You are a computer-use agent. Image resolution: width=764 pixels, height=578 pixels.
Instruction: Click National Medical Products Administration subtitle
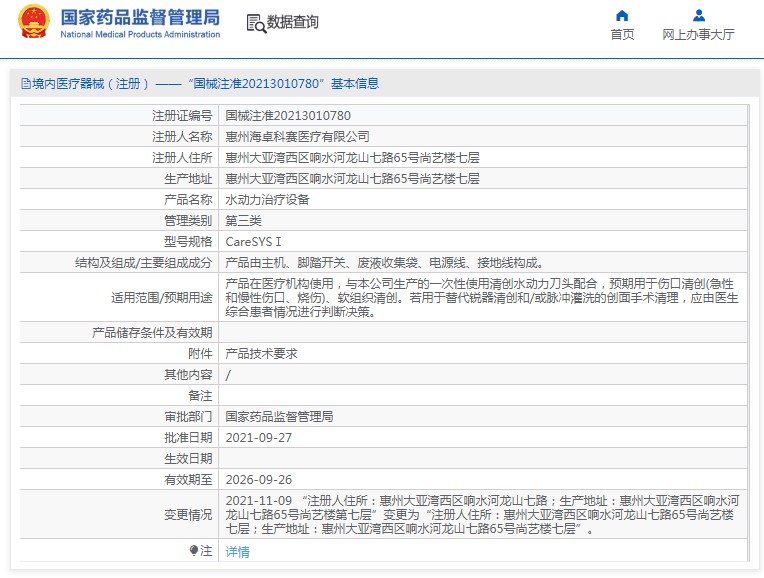(140, 35)
